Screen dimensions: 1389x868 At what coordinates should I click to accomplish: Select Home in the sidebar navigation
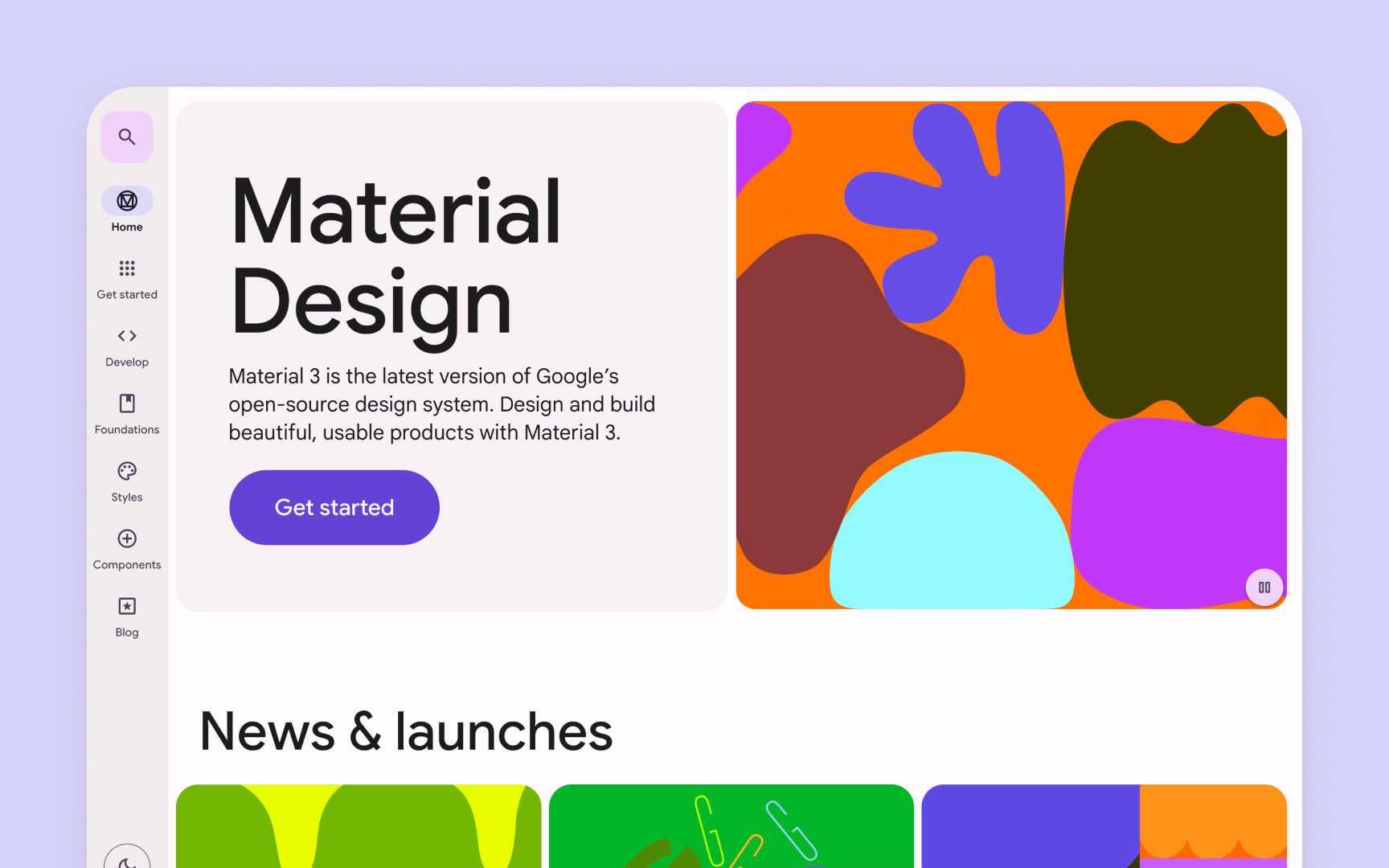click(x=126, y=227)
